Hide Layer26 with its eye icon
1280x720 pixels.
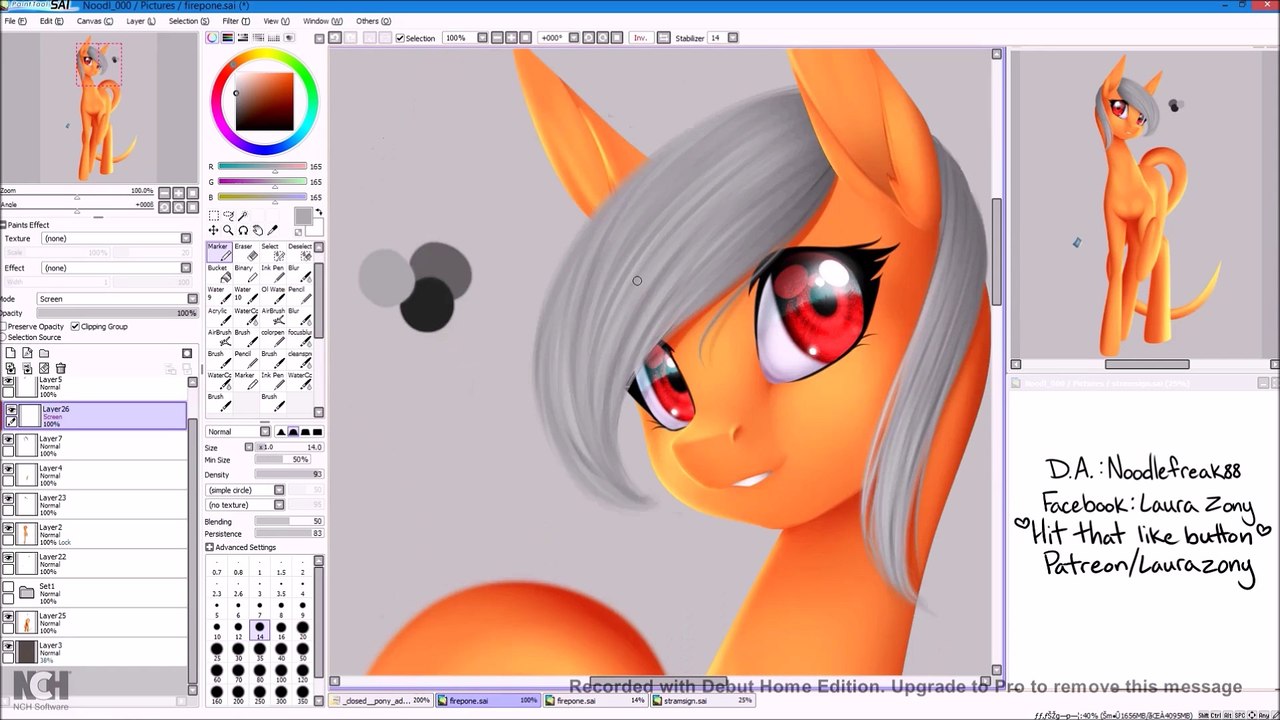click(10, 410)
